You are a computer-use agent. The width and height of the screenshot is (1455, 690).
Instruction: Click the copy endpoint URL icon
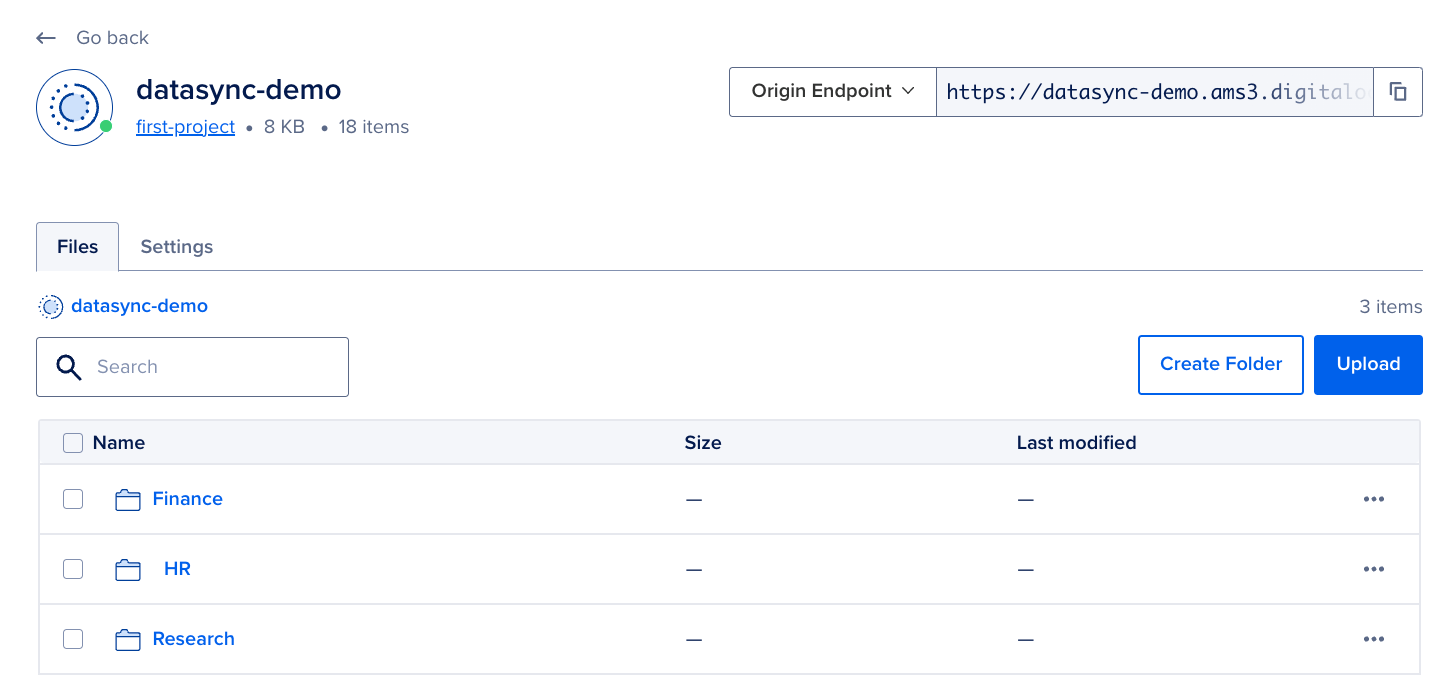(1398, 91)
